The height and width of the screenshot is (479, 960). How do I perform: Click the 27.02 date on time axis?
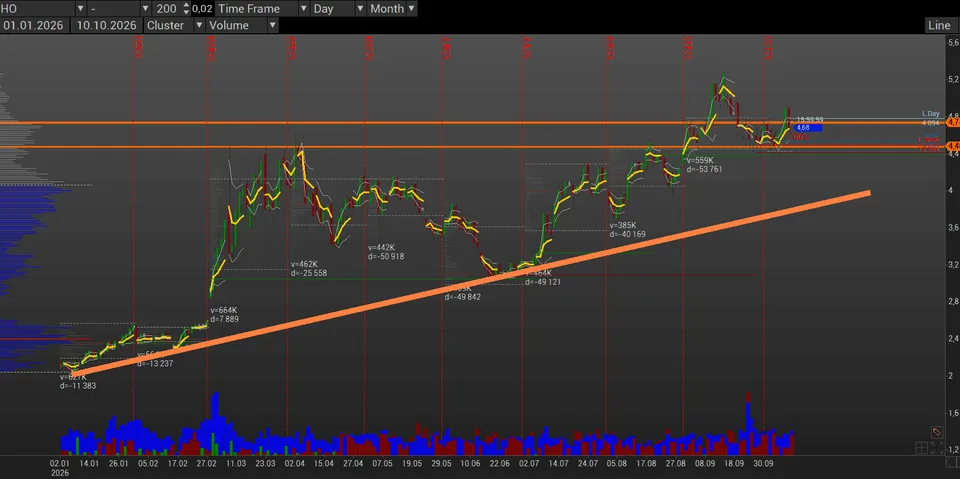[x=206, y=464]
